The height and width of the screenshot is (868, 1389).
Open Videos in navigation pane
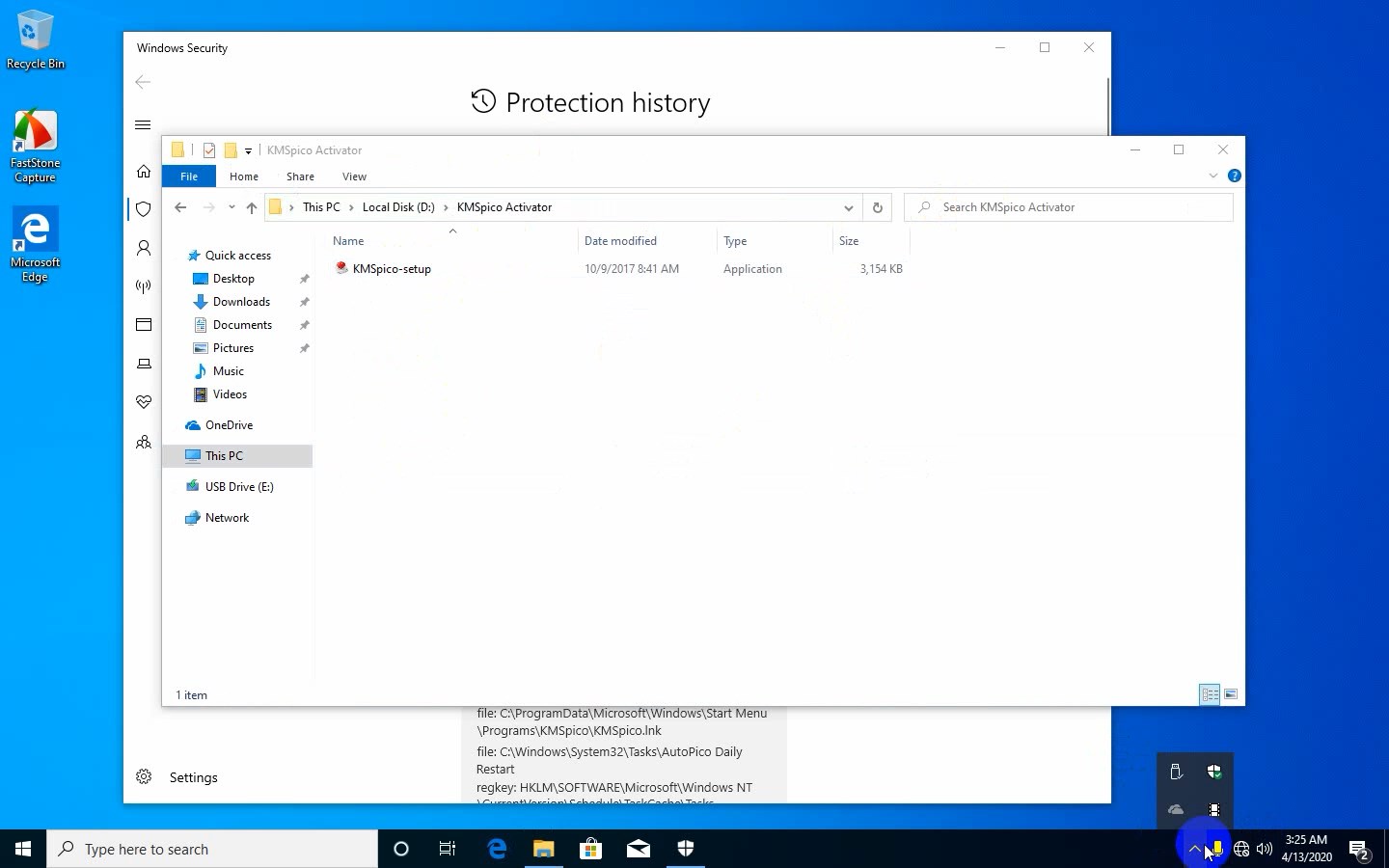[230, 394]
